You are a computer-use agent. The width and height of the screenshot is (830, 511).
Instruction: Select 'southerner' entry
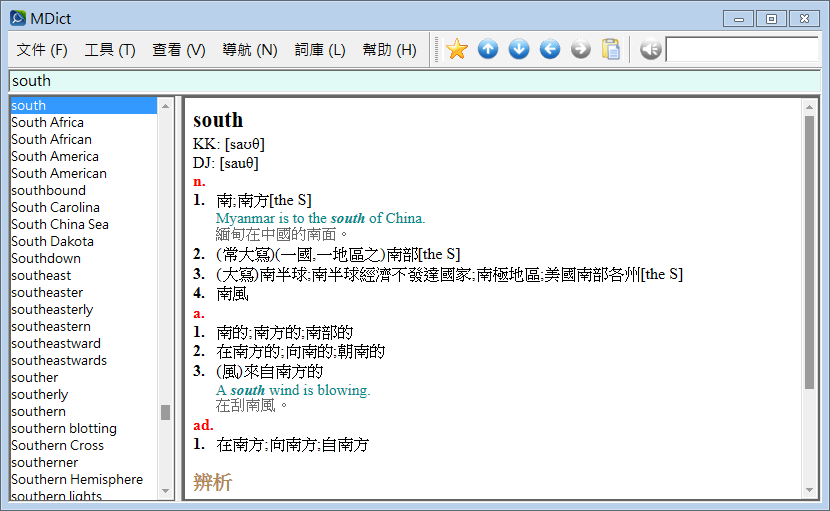coord(83,462)
